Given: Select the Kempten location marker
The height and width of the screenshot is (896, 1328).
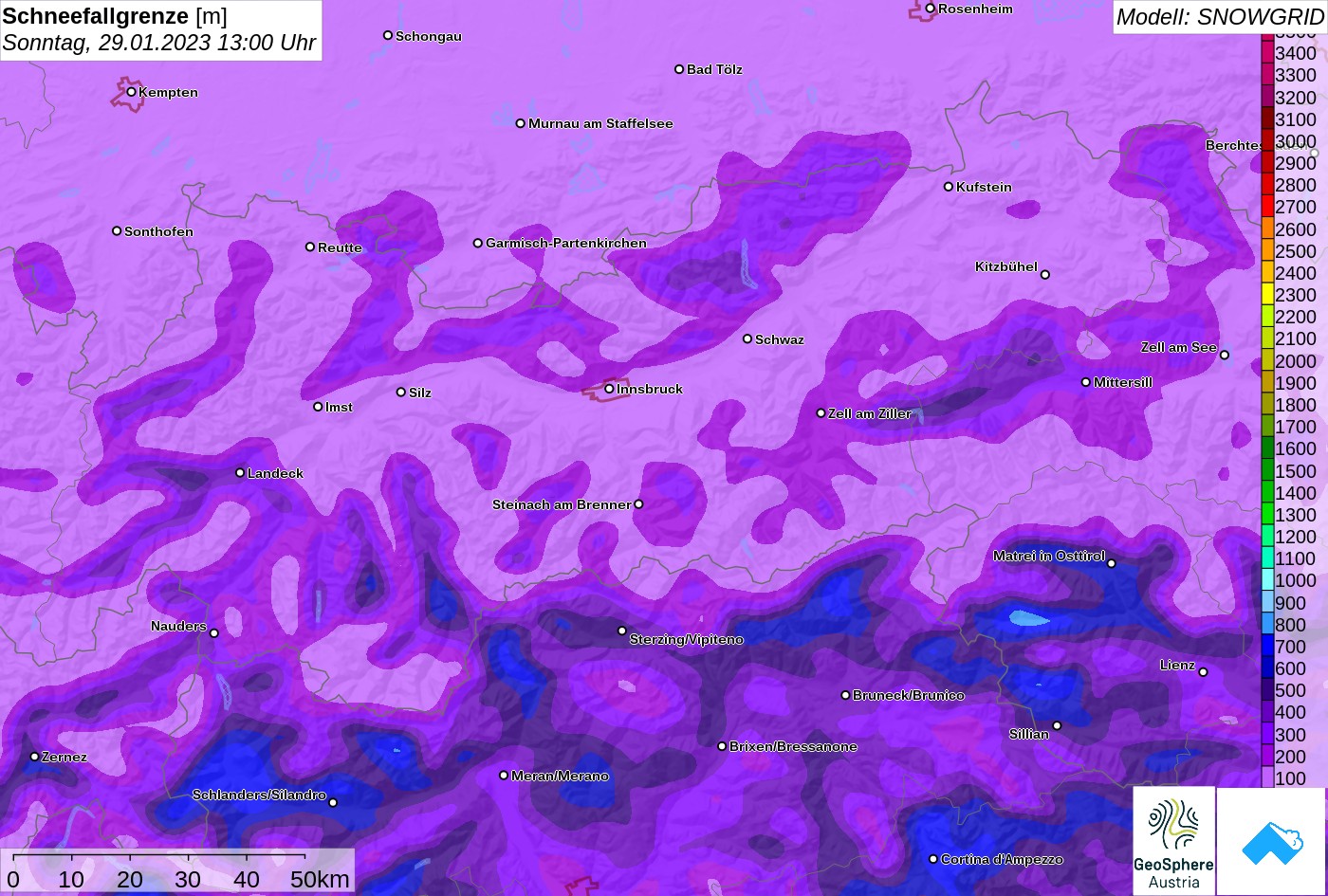Looking at the screenshot, I should [131, 92].
